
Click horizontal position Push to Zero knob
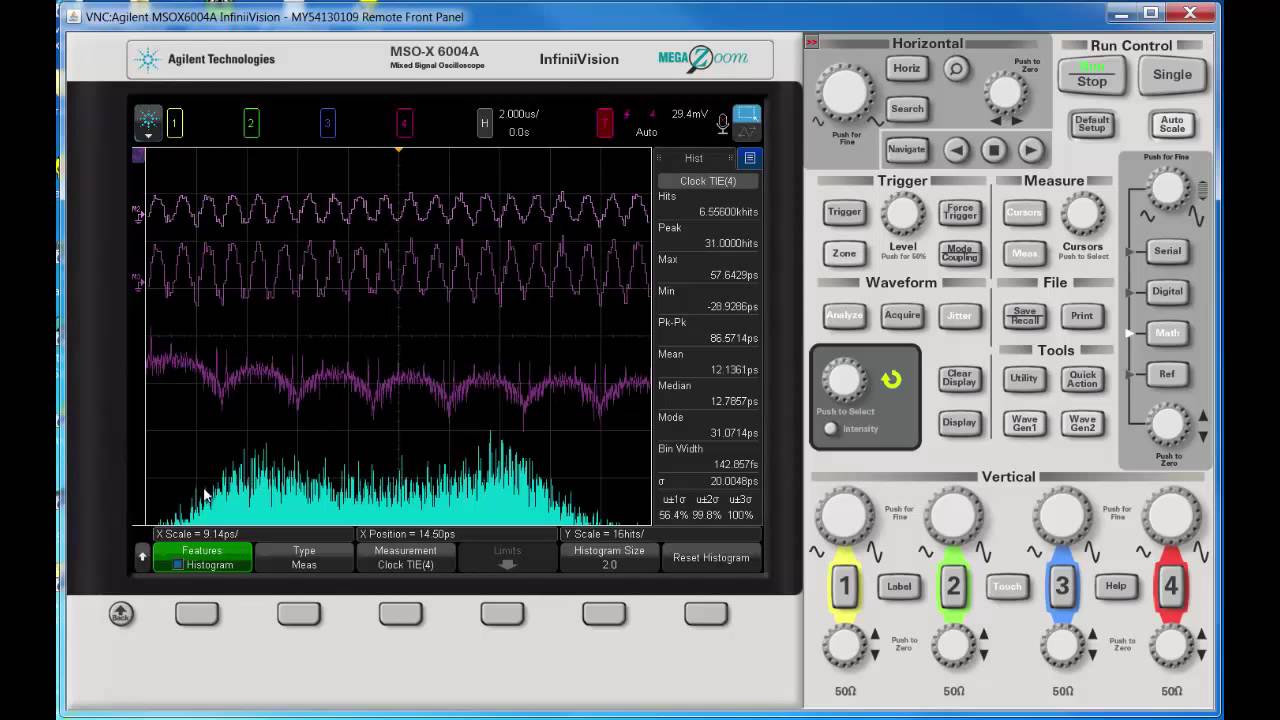coord(1004,93)
